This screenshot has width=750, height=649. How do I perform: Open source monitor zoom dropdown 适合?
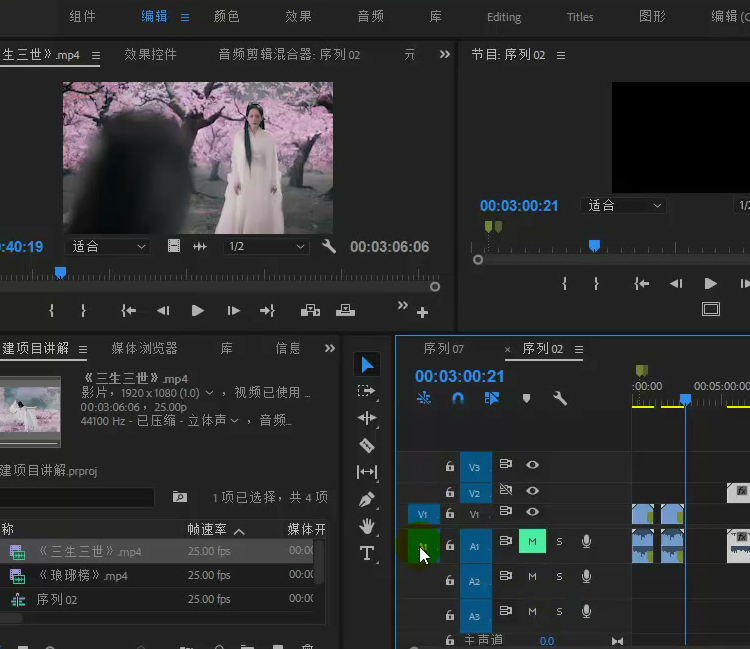point(108,246)
